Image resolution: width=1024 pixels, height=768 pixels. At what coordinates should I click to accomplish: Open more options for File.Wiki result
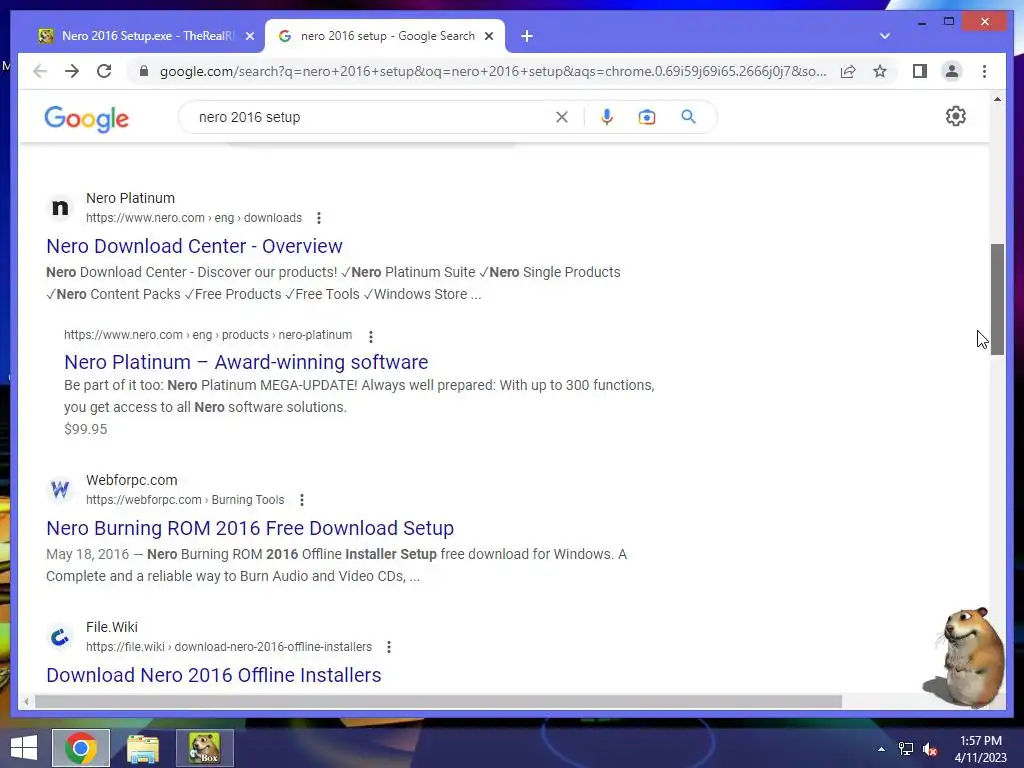click(x=389, y=647)
